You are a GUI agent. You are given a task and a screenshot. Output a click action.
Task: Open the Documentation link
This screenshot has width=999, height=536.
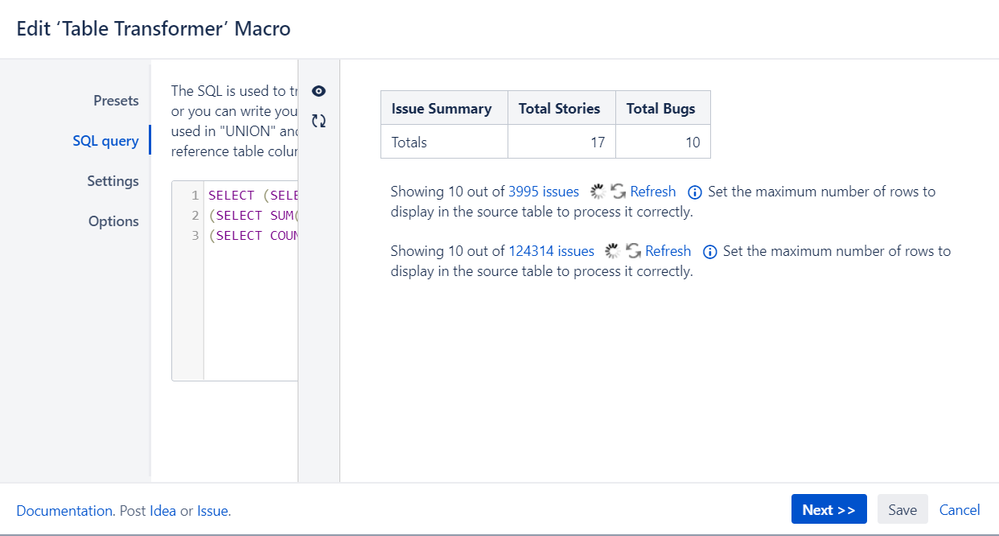[x=64, y=510]
